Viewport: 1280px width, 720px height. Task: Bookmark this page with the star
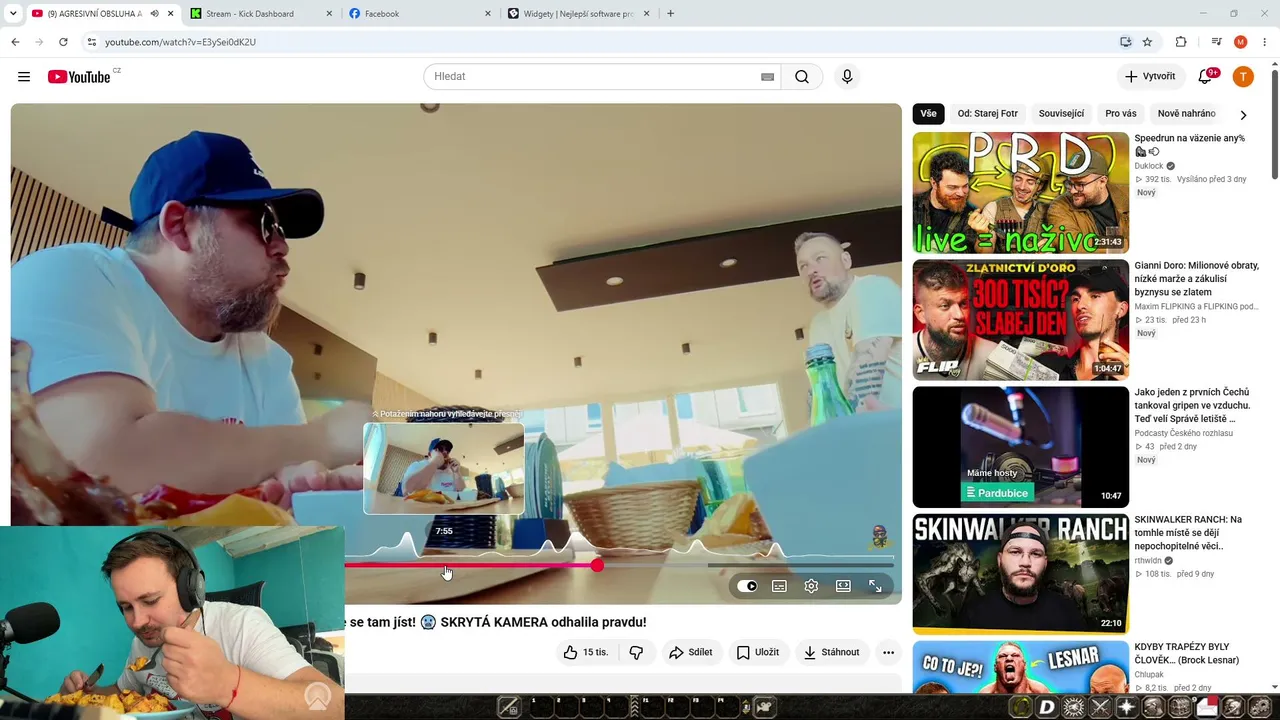[x=1147, y=42]
